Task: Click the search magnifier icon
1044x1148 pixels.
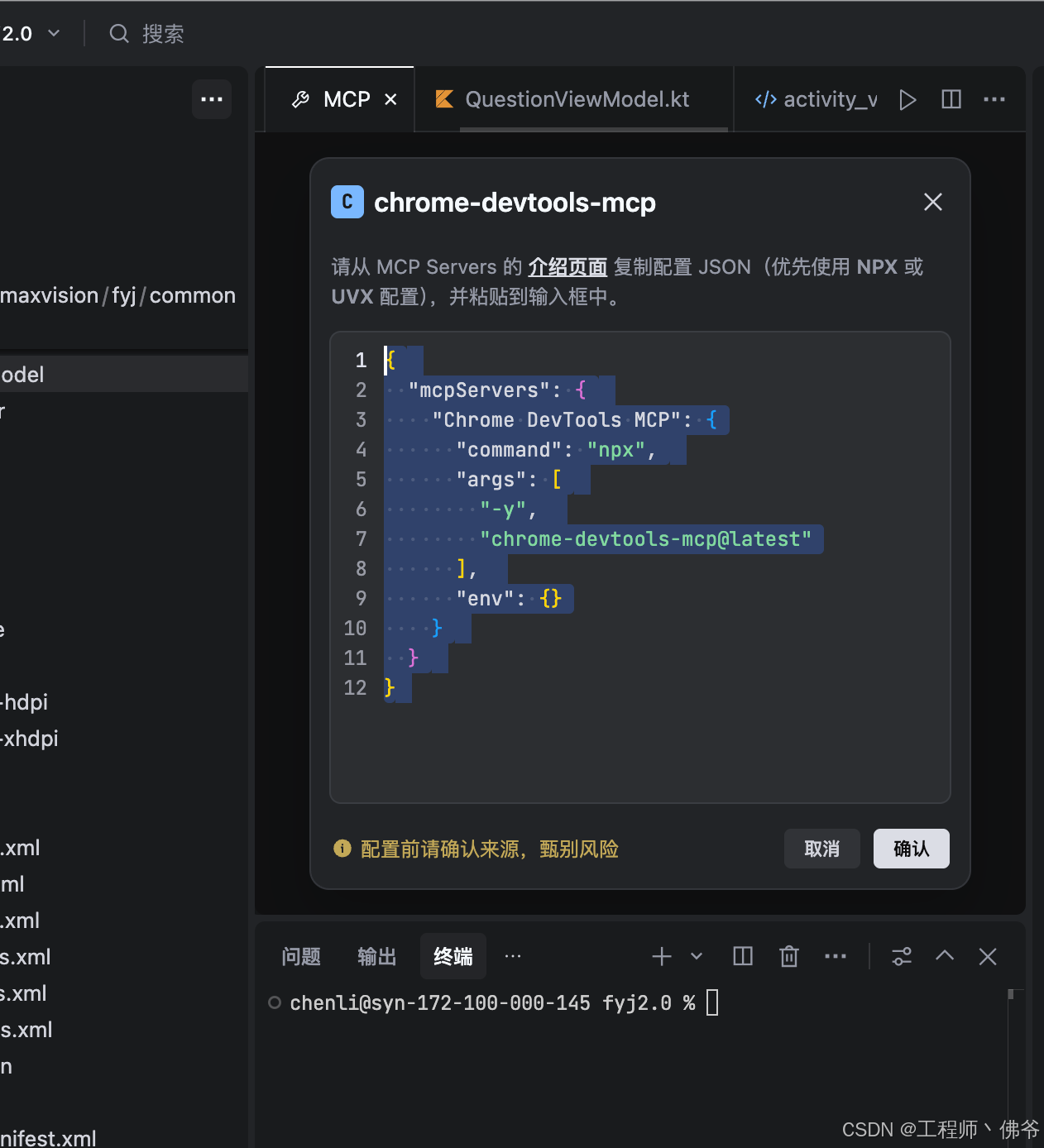Action: [x=119, y=34]
